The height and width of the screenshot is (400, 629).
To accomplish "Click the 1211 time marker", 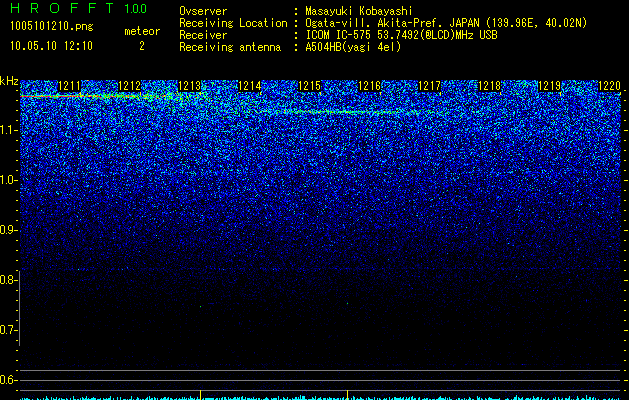I will tap(69, 86).
